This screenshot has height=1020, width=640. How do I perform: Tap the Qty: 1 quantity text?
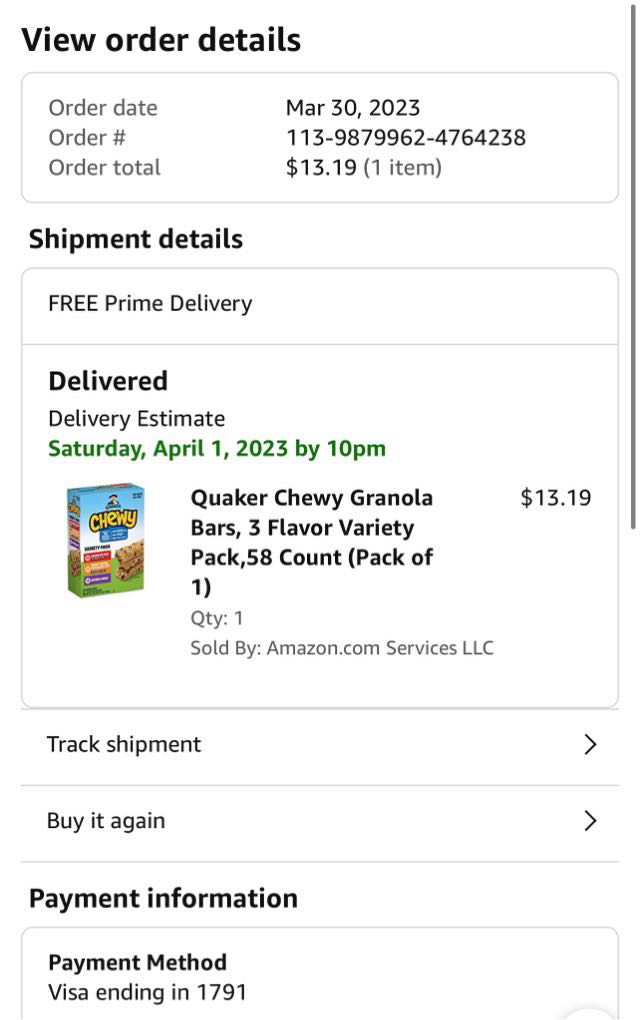(x=217, y=618)
